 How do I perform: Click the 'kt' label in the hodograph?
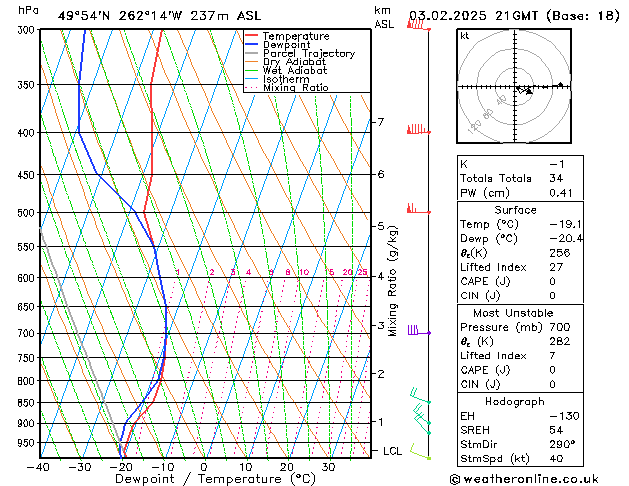pos(465,35)
